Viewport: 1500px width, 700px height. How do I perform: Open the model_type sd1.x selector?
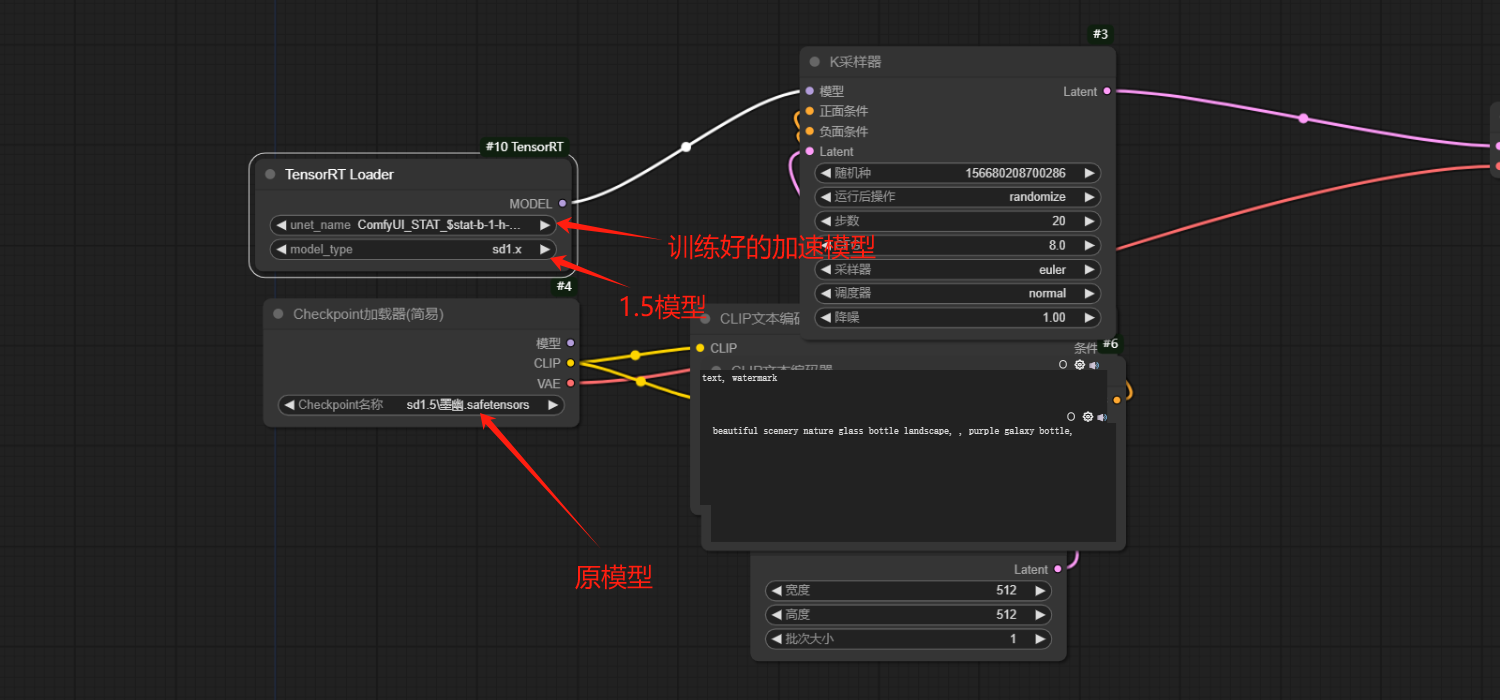(413, 249)
